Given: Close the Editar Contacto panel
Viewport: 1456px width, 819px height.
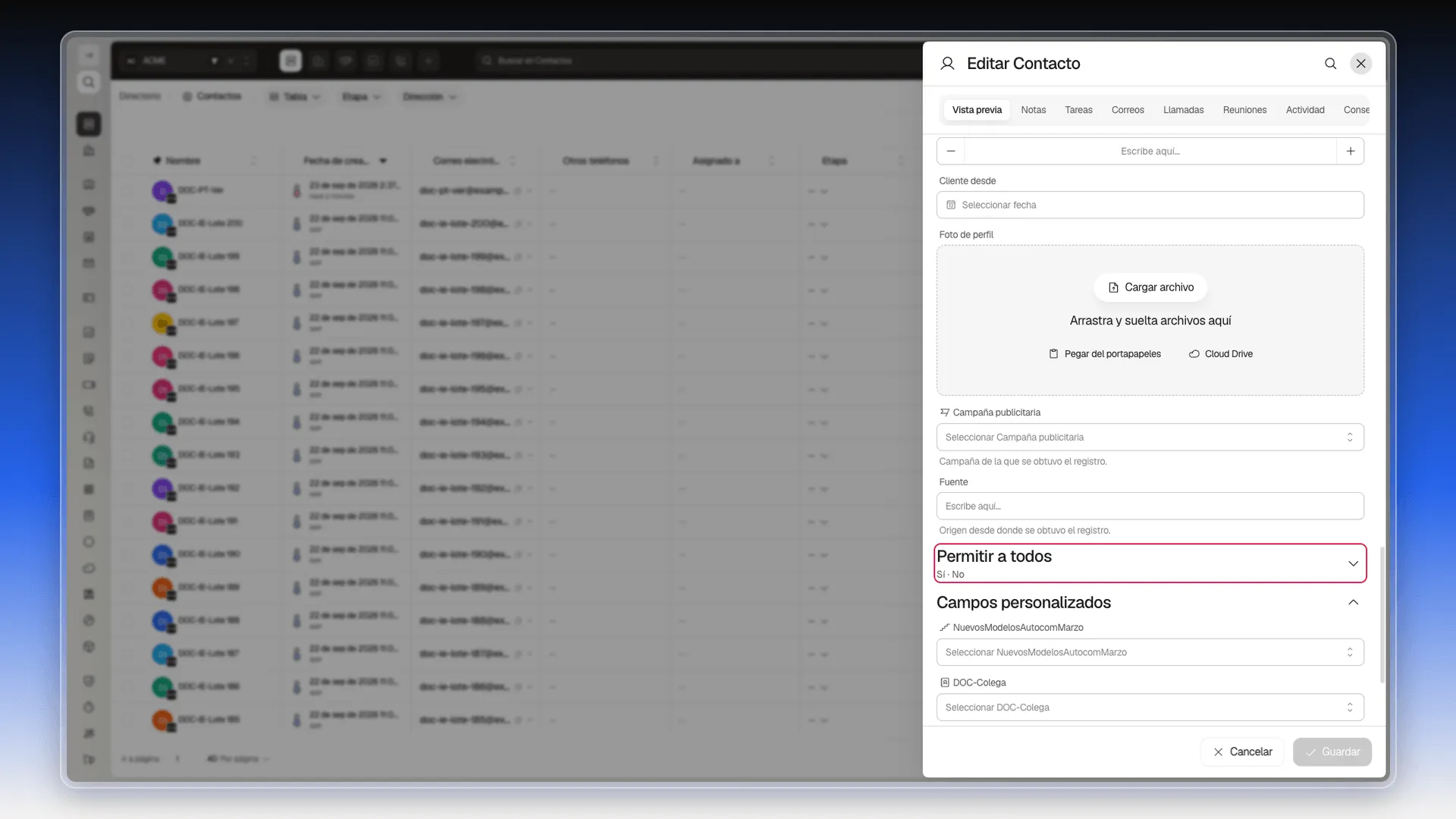Looking at the screenshot, I should point(1361,64).
